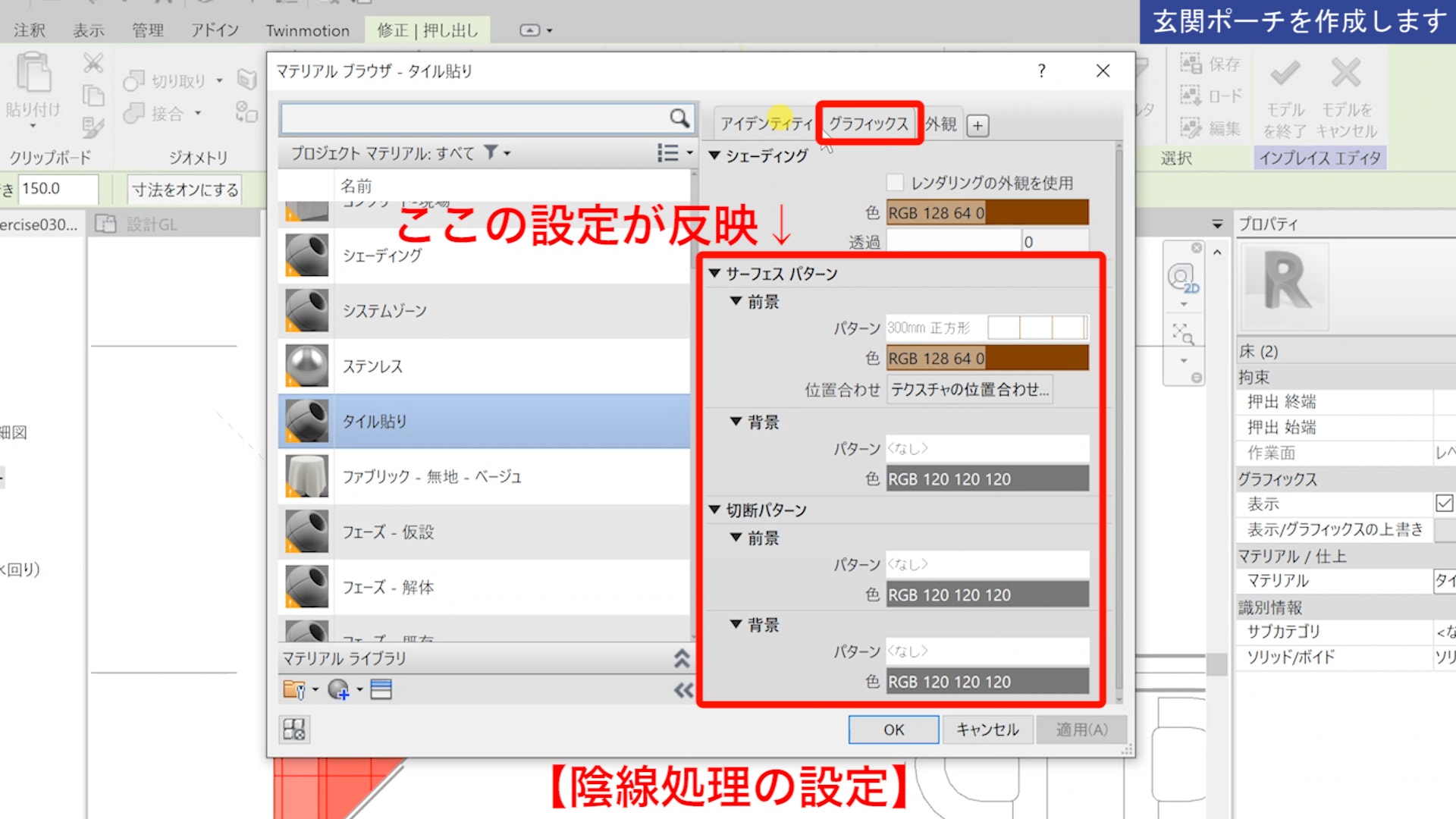Click the shading RGB 128 64 0 color swatch
The image size is (1456, 819).
tap(987, 213)
